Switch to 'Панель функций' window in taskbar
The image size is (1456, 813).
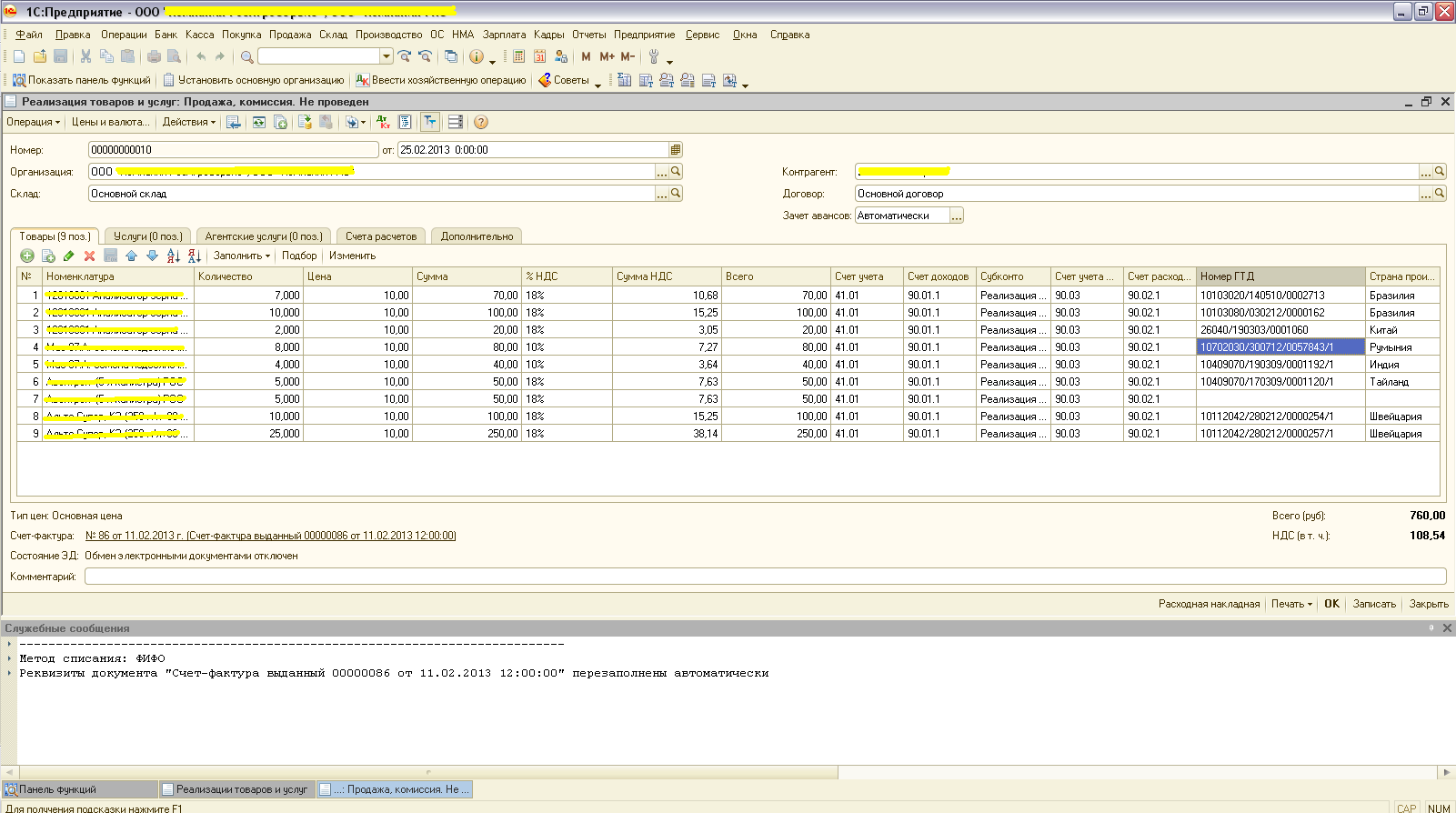click(x=80, y=789)
